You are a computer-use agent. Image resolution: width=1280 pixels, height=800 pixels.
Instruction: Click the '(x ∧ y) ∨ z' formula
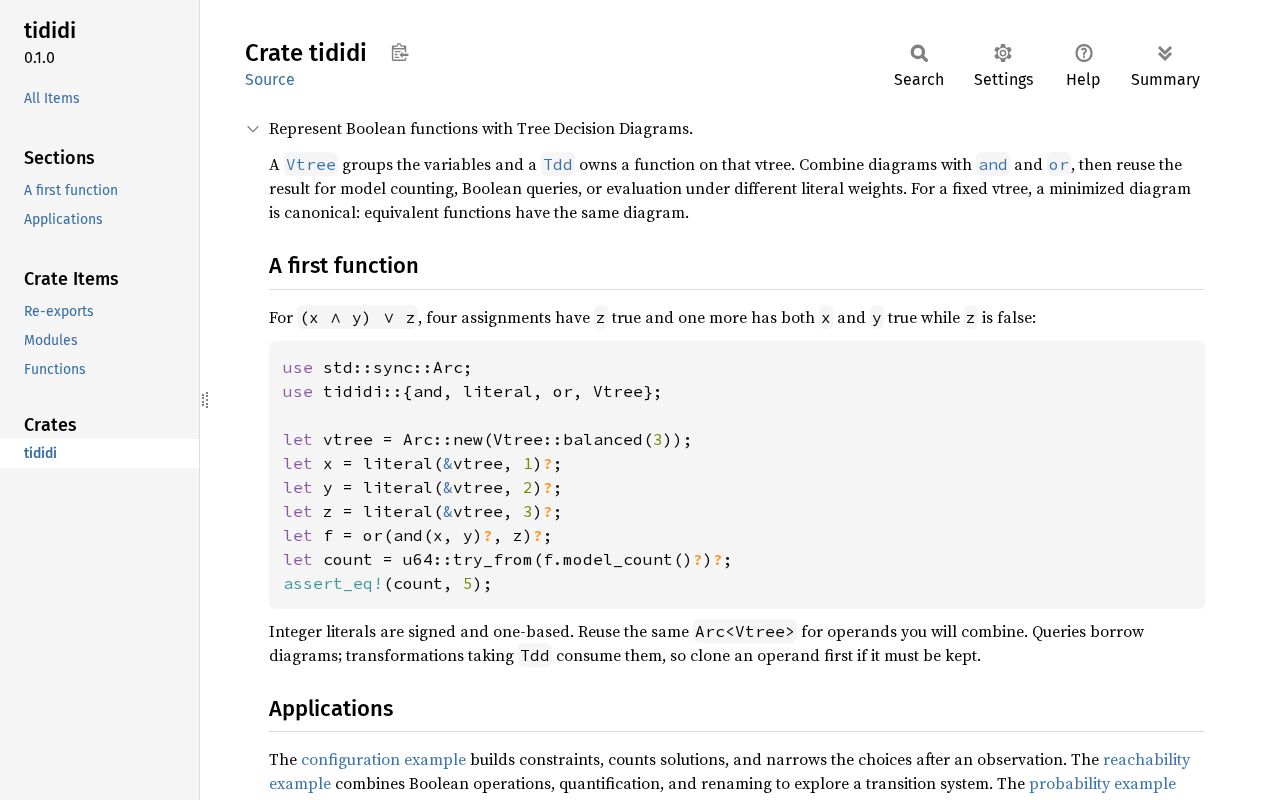pyautogui.click(x=358, y=318)
